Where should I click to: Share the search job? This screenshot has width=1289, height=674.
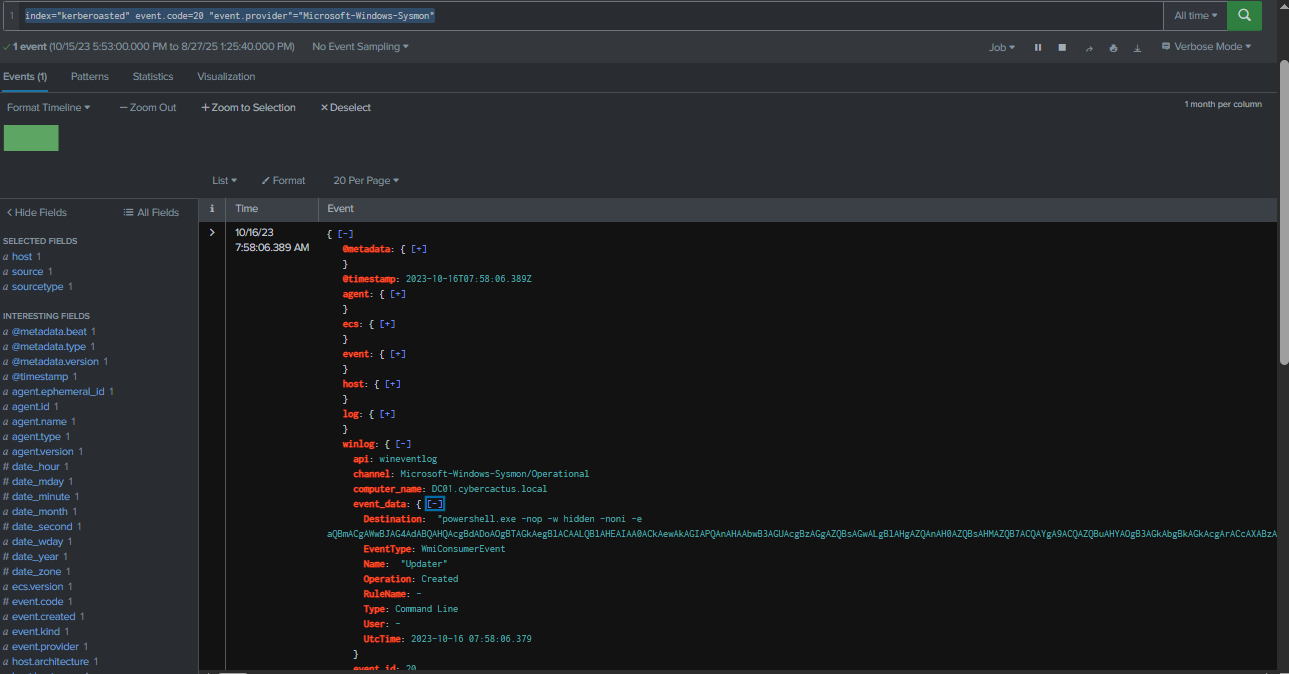click(x=1089, y=47)
